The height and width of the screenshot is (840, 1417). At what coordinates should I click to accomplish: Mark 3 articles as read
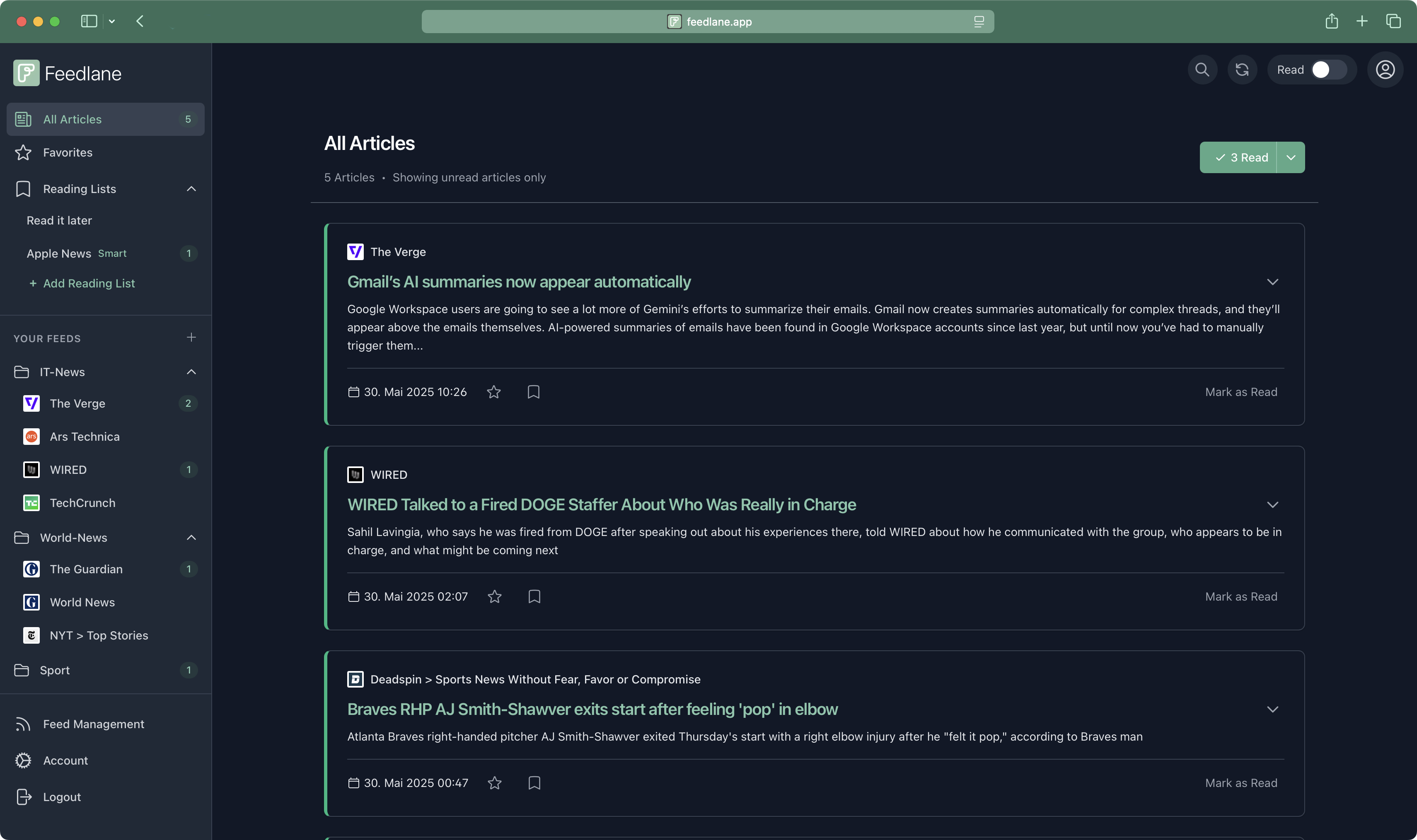tap(1238, 157)
